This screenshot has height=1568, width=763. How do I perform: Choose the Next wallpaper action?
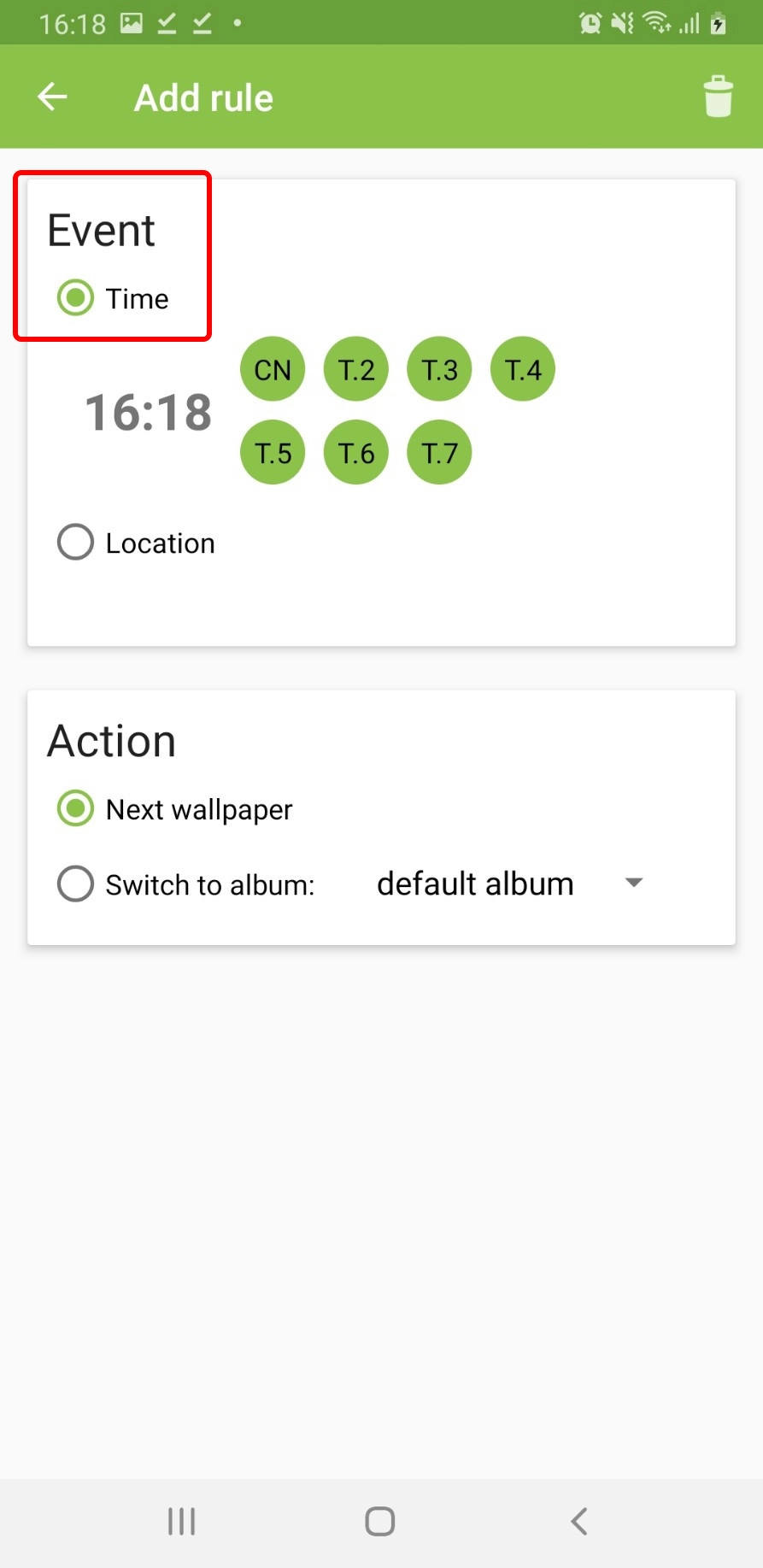click(x=76, y=808)
